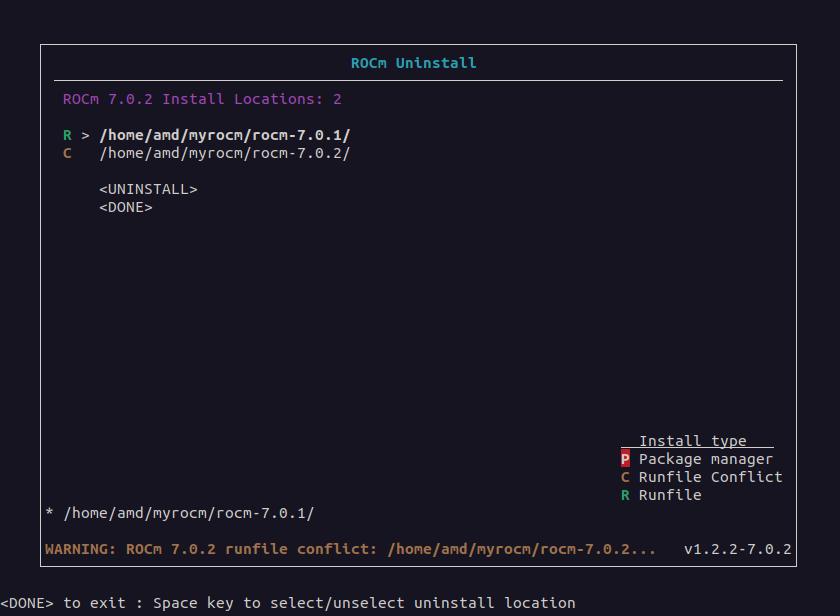Select the /home/amd/myrocm/rocm-7.0.1/ install location

(x=224, y=135)
